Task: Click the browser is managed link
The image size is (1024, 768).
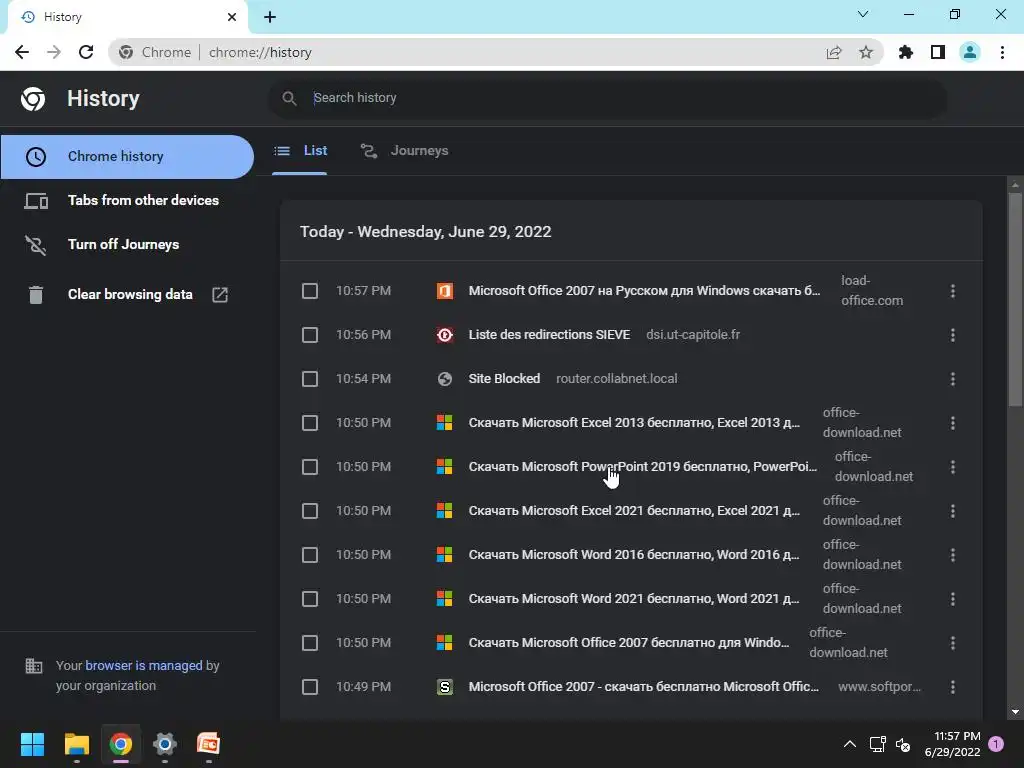Action: click(x=144, y=665)
